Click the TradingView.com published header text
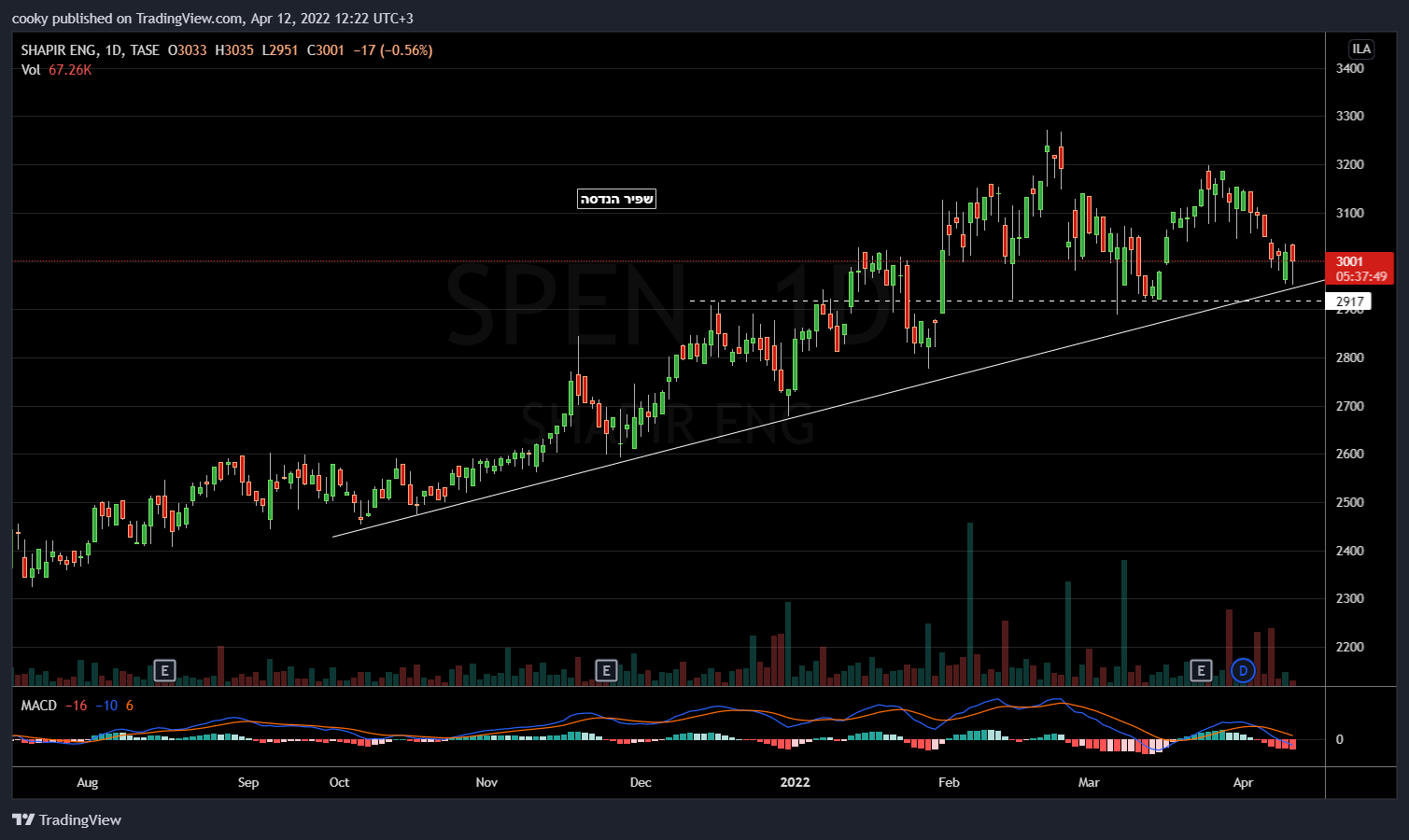This screenshot has width=1409, height=840. click(x=213, y=18)
